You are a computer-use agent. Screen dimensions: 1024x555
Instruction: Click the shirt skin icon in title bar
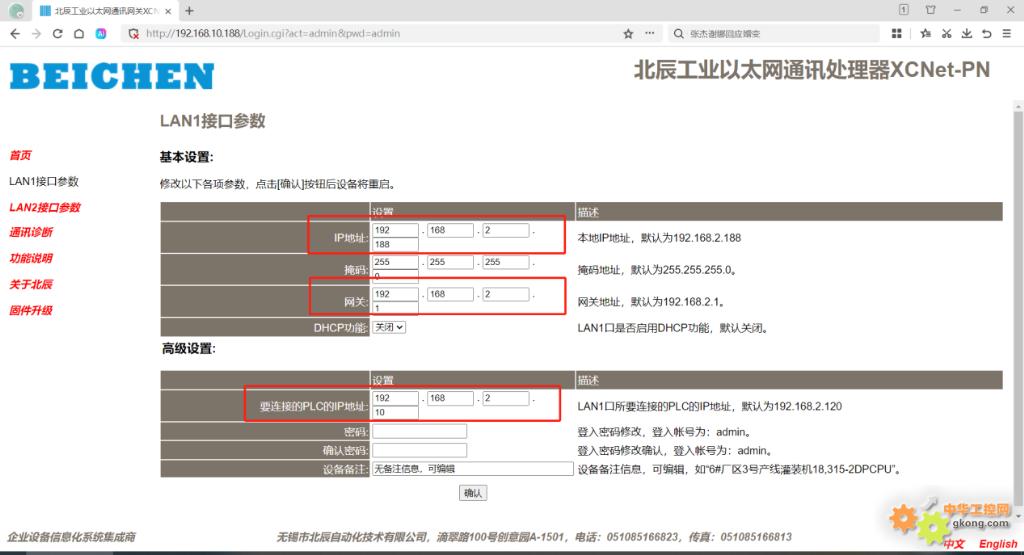click(x=931, y=10)
